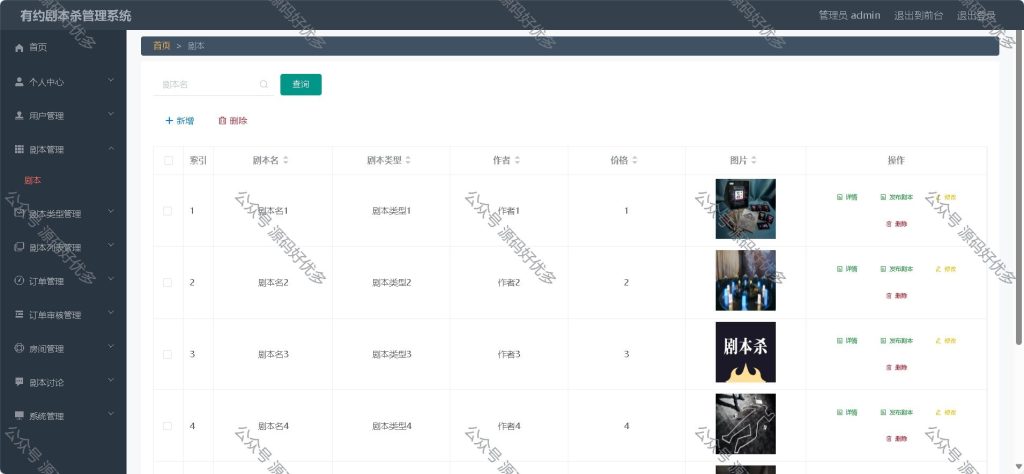The image size is (1024, 474).
Task: Expand 房间管理 with its chevron arrow
Action: (x=110, y=347)
